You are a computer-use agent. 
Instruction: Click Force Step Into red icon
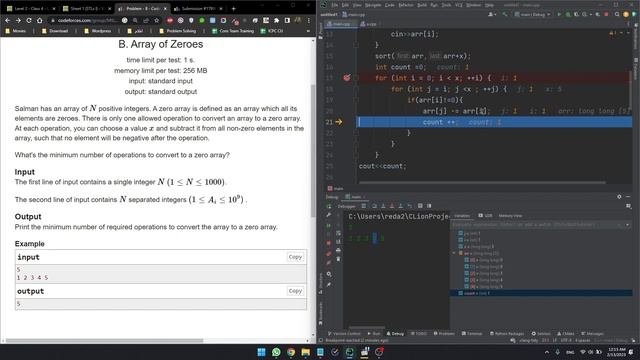(x=392, y=206)
